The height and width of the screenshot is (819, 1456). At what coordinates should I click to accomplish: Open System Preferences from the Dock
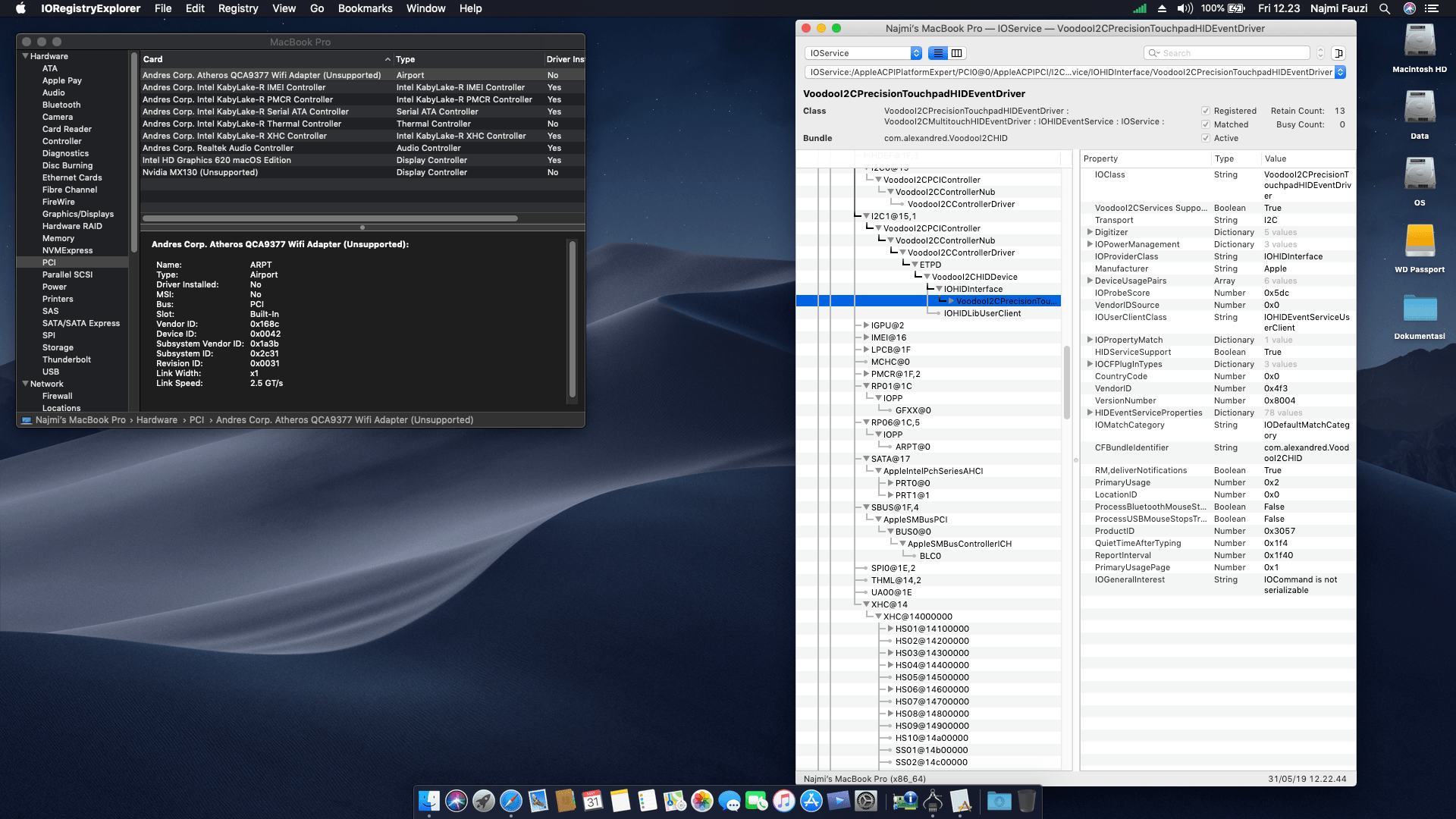866,801
